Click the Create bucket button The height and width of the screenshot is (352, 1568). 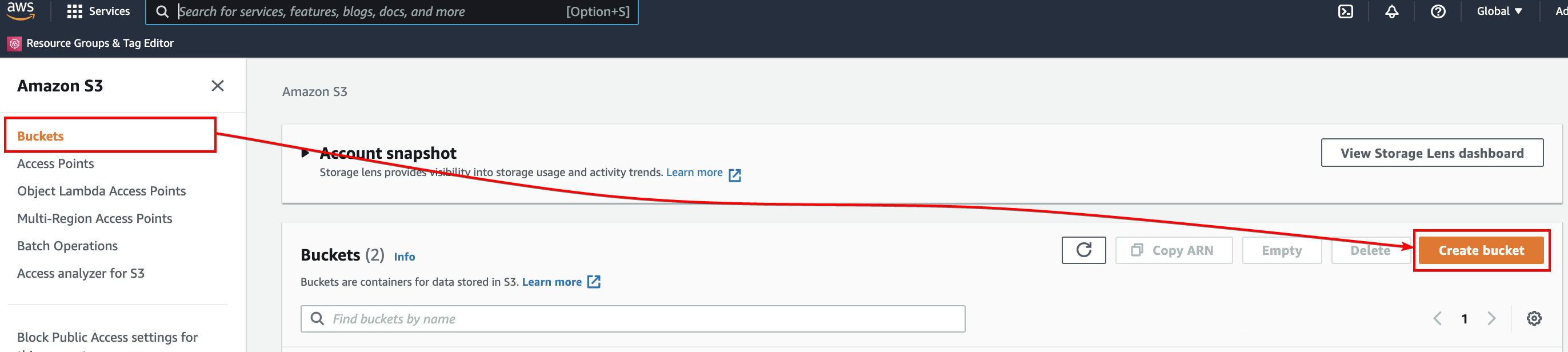coord(1481,250)
